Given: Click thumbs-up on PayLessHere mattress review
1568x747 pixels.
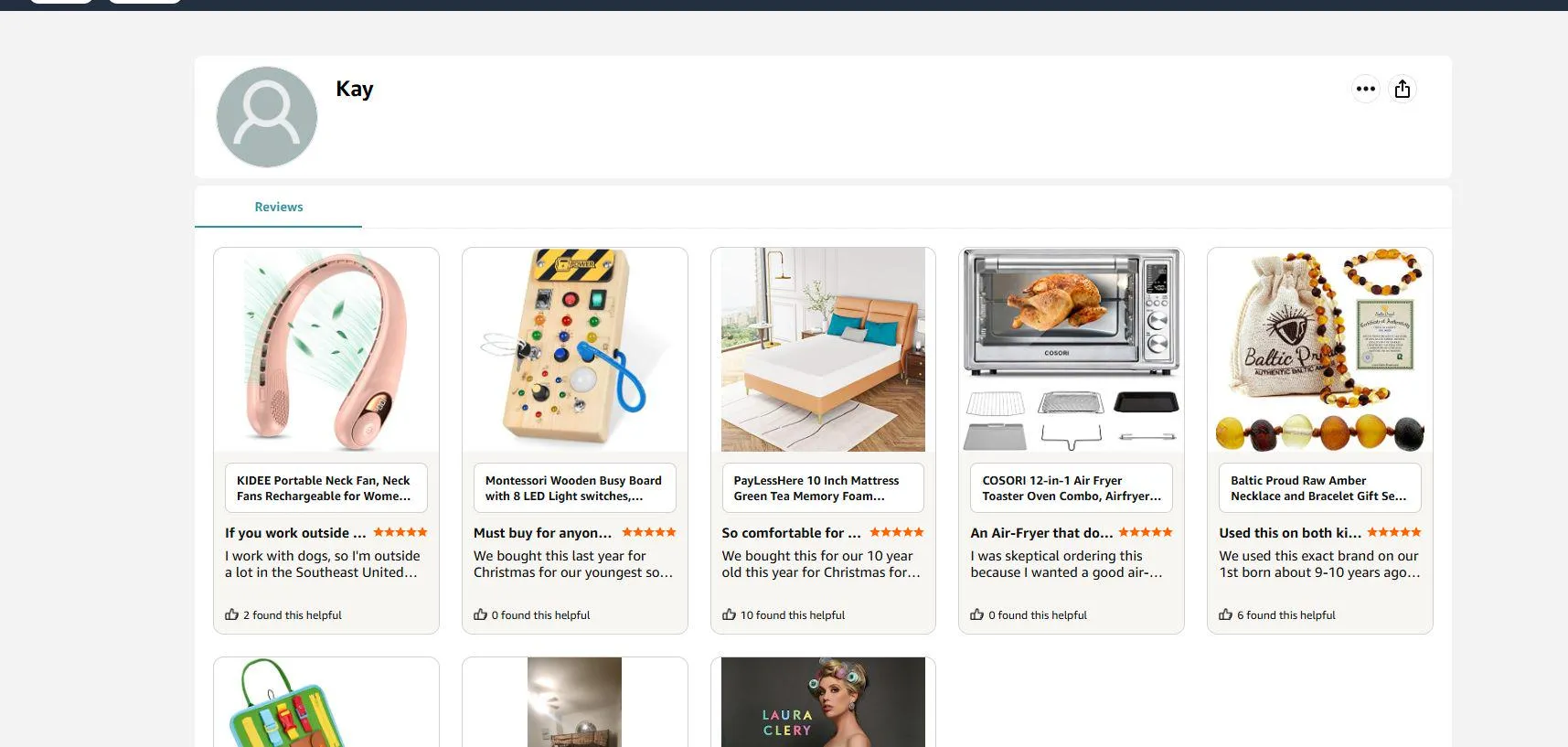Looking at the screenshot, I should [729, 614].
